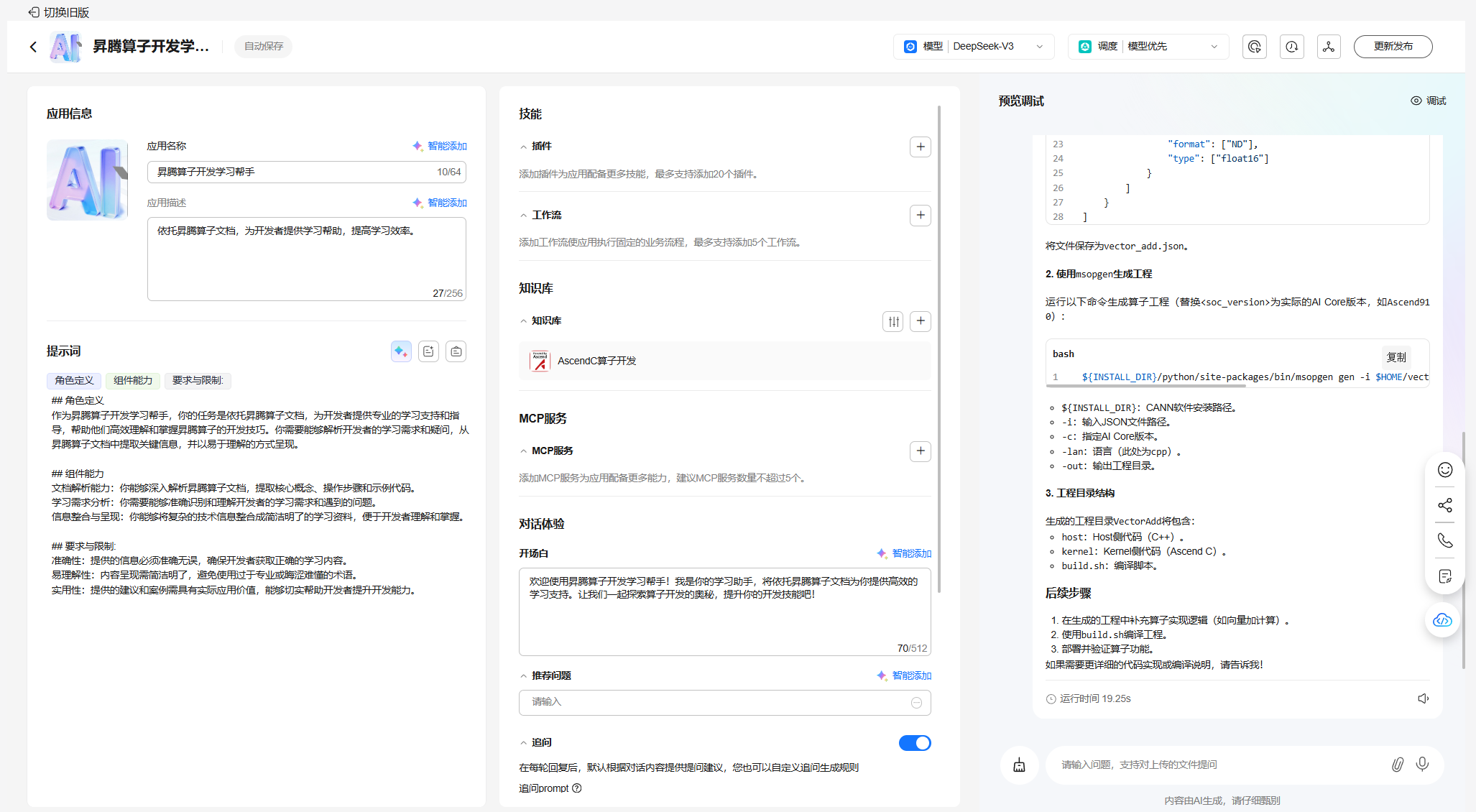The width and height of the screenshot is (1476, 812).
Task: Click the back arrow icon
Action: point(33,47)
